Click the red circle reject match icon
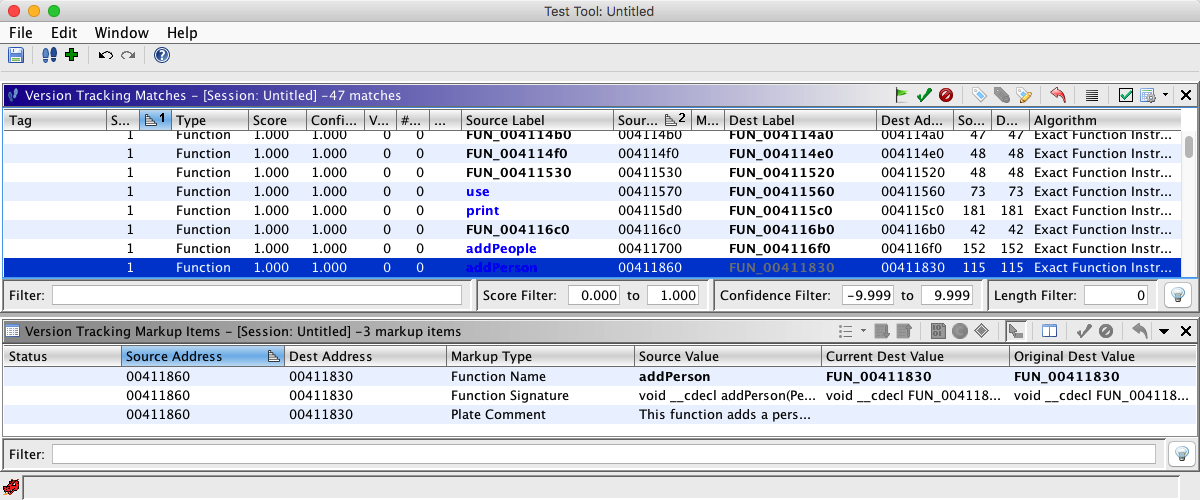The height and width of the screenshot is (500, 1200). click(945, 95)
